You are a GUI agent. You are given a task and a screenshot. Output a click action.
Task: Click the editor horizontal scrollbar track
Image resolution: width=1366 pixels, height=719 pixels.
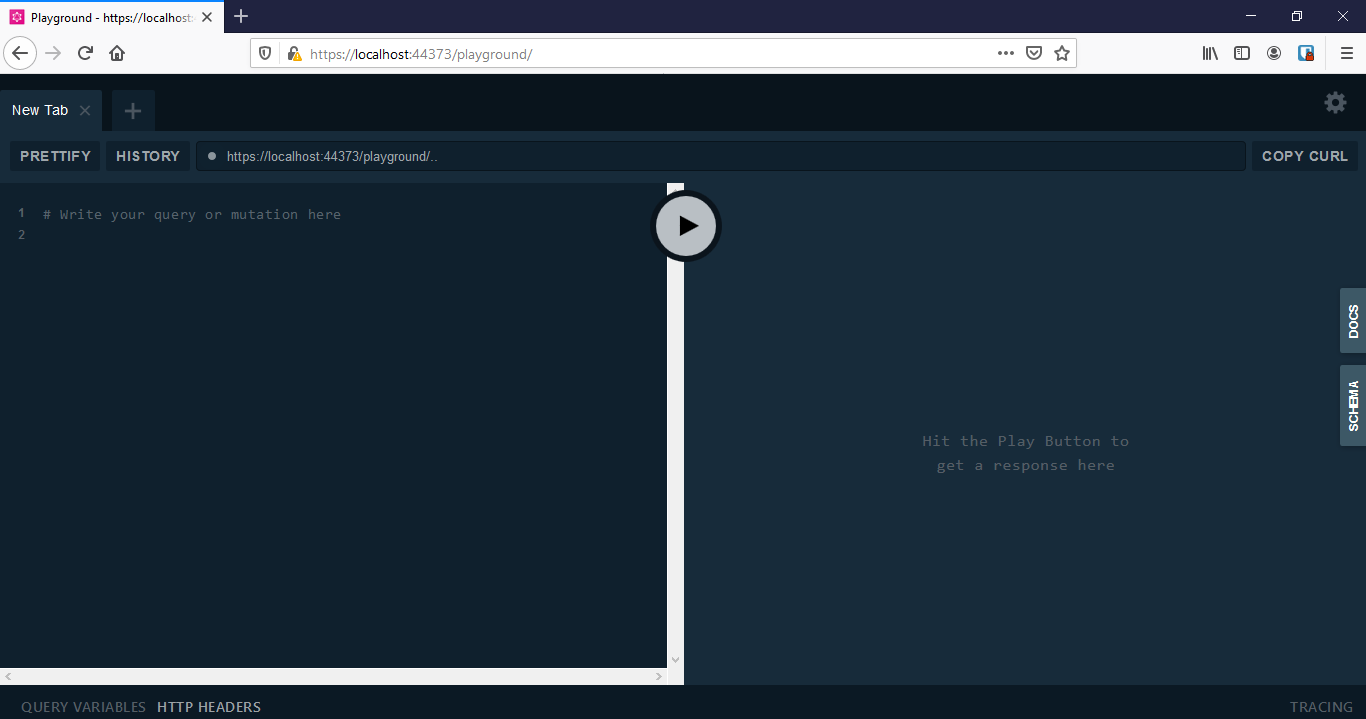tap(333, 676)
